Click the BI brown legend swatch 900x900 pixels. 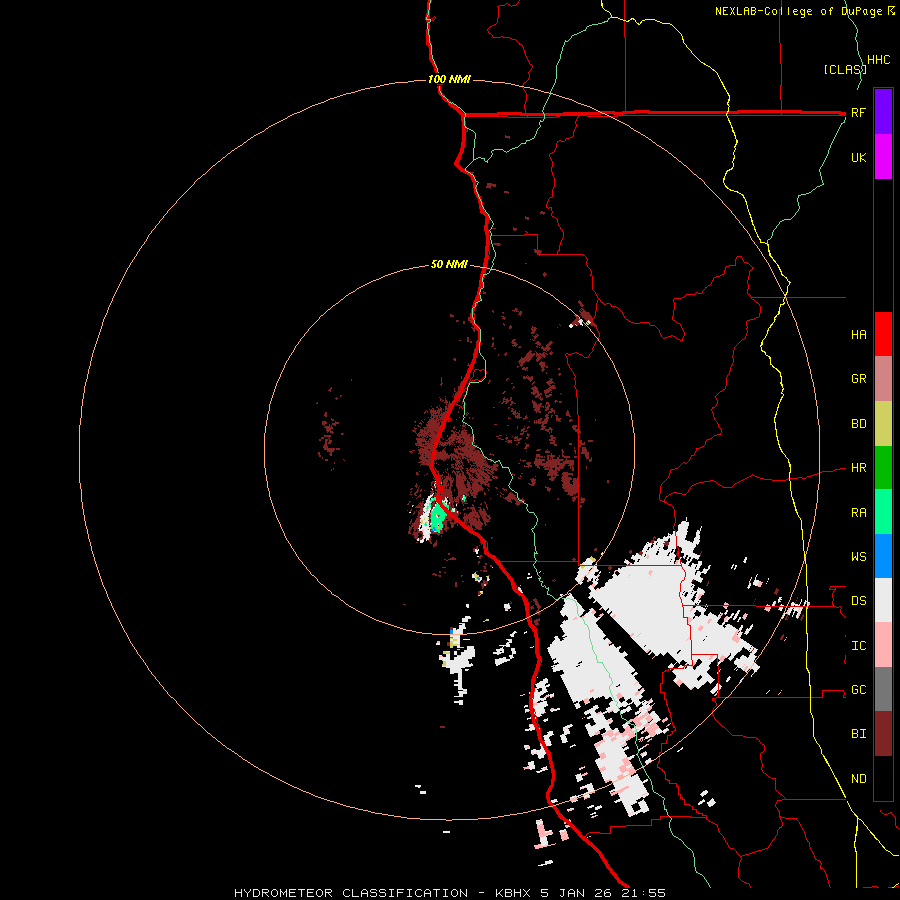click(883, 734)
